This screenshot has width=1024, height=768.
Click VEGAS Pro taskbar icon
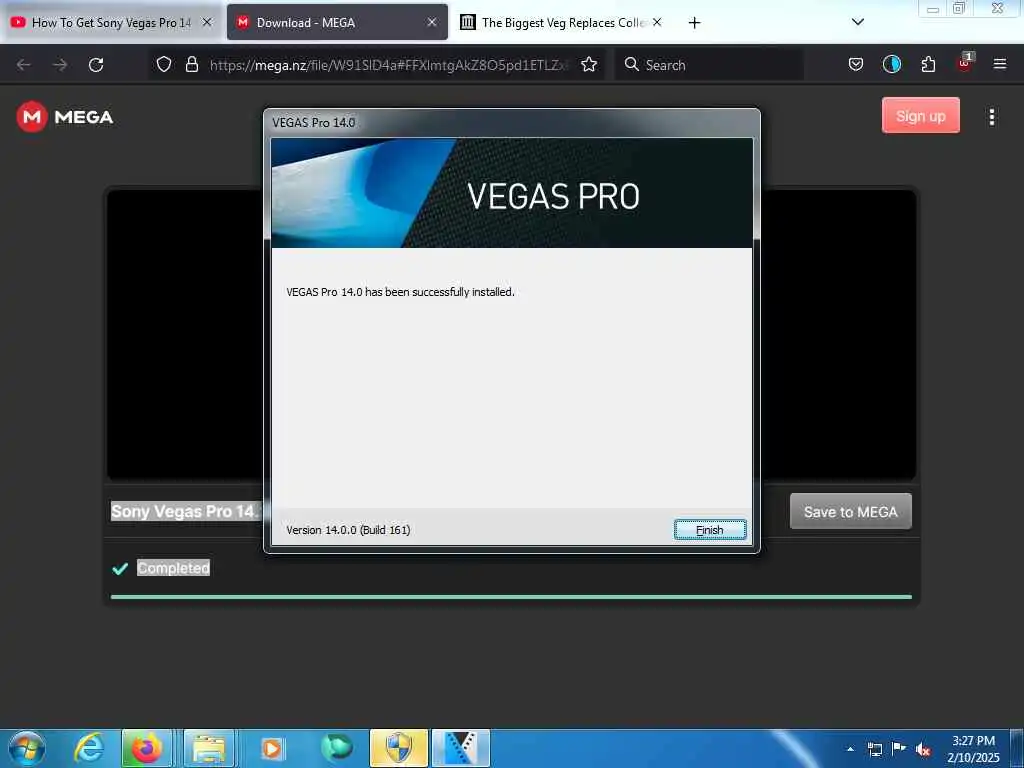pyautogui.click(x=460, y=748)
